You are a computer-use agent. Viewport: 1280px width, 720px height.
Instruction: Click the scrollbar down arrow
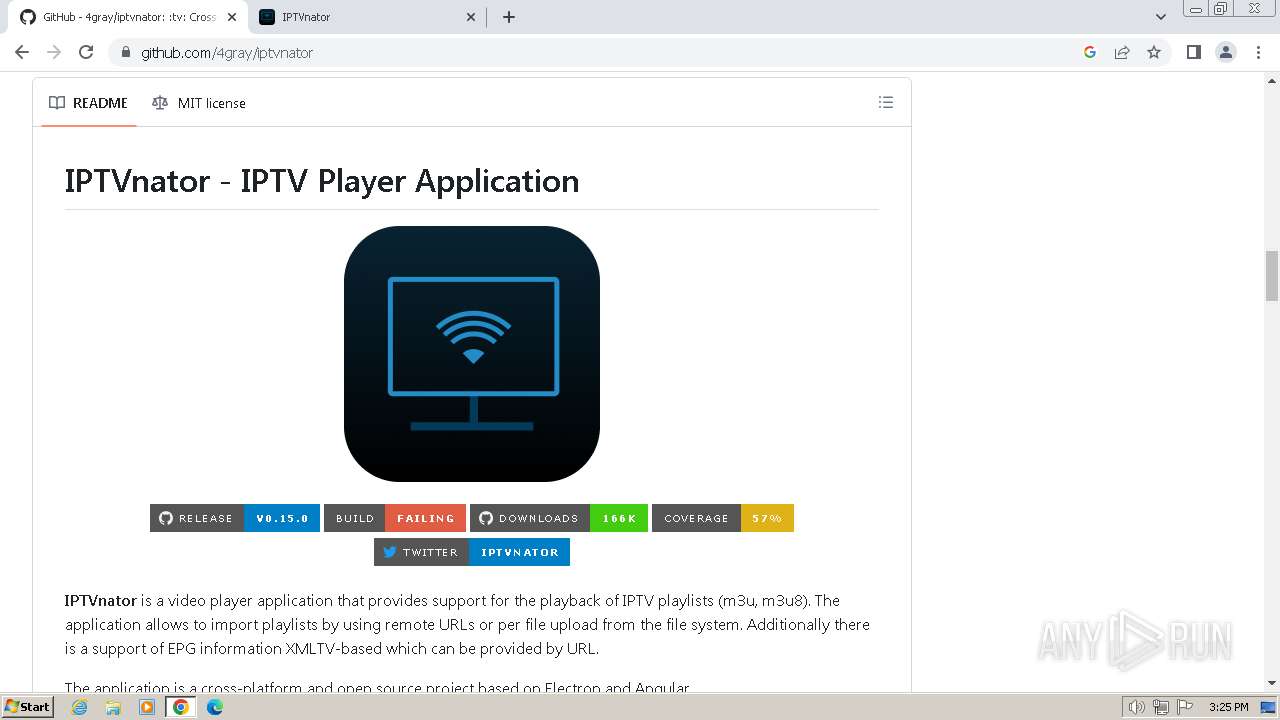click(1272, 683)
